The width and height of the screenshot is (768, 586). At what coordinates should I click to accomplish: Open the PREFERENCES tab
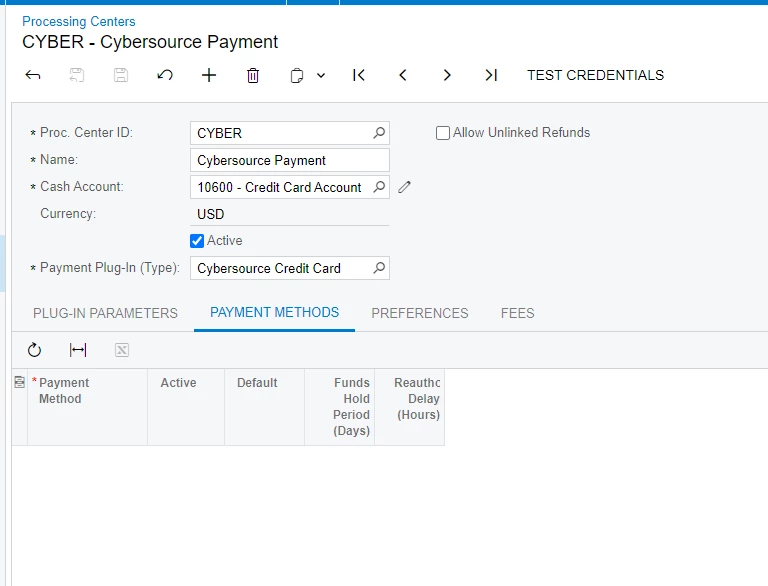[420, 313]
